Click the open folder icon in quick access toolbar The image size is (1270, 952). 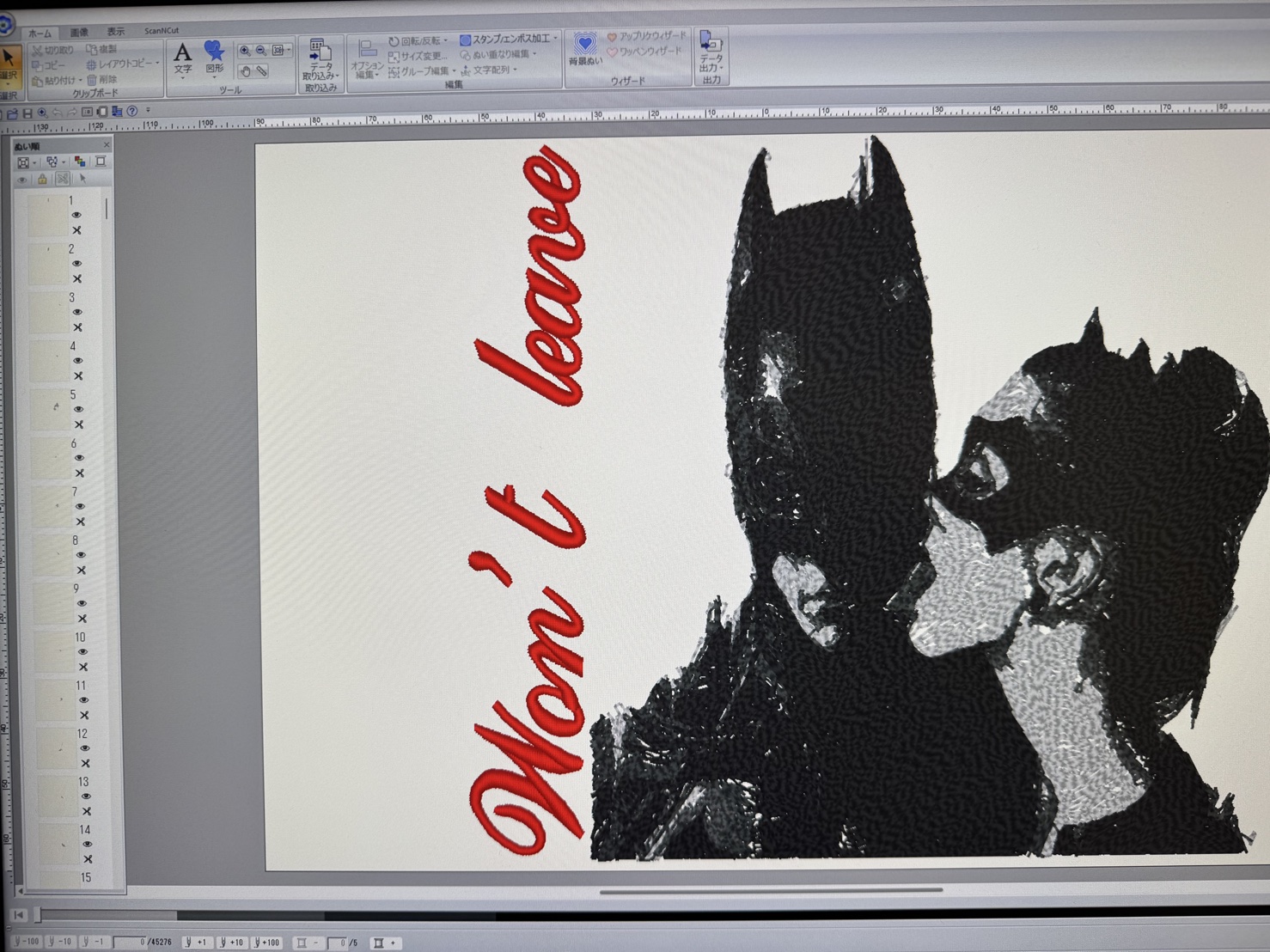(x=12, y=113)
